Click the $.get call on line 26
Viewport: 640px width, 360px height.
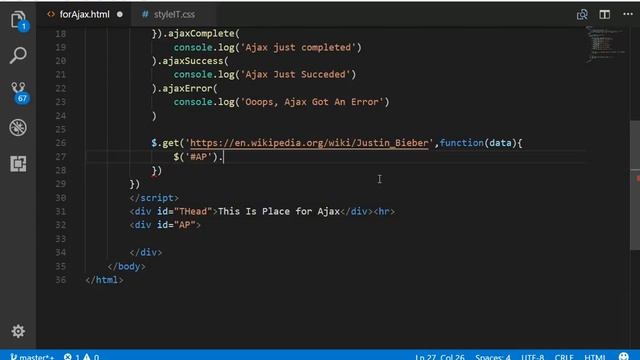165,143
